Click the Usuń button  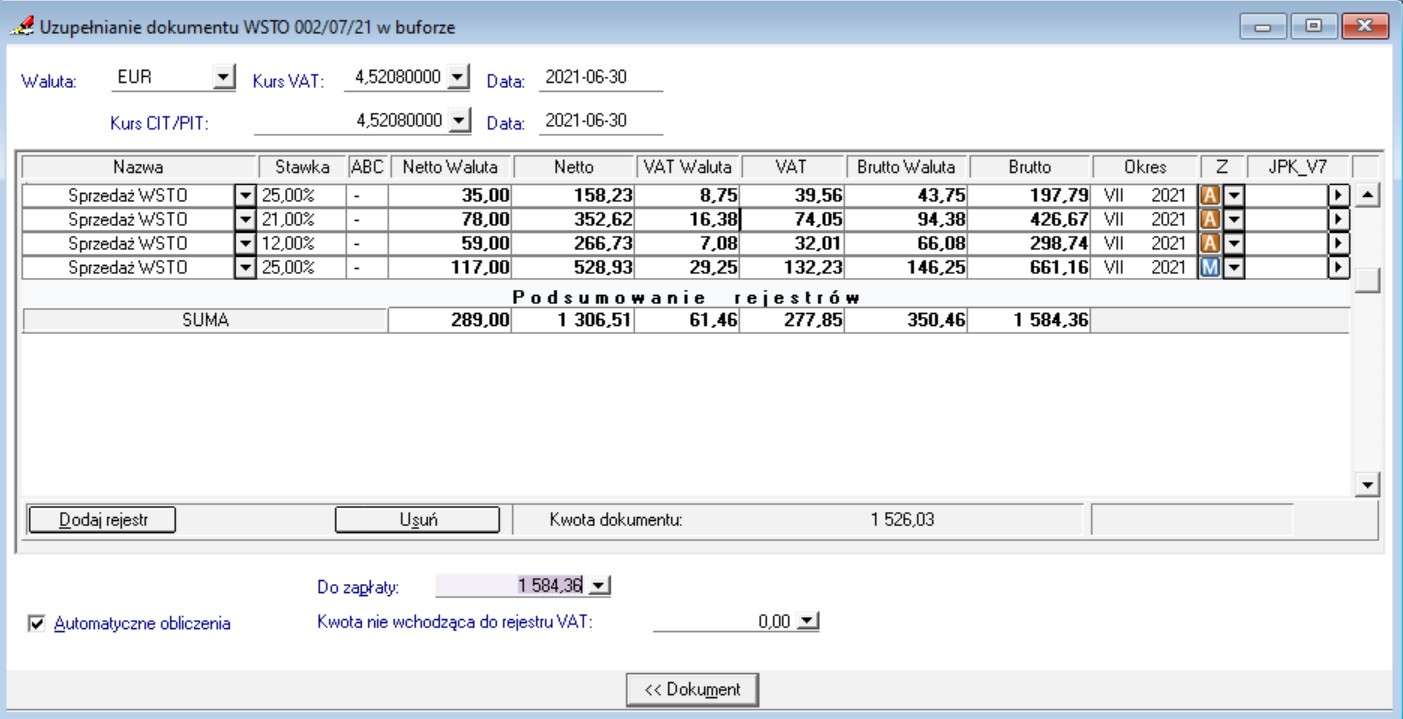(416, 518)
